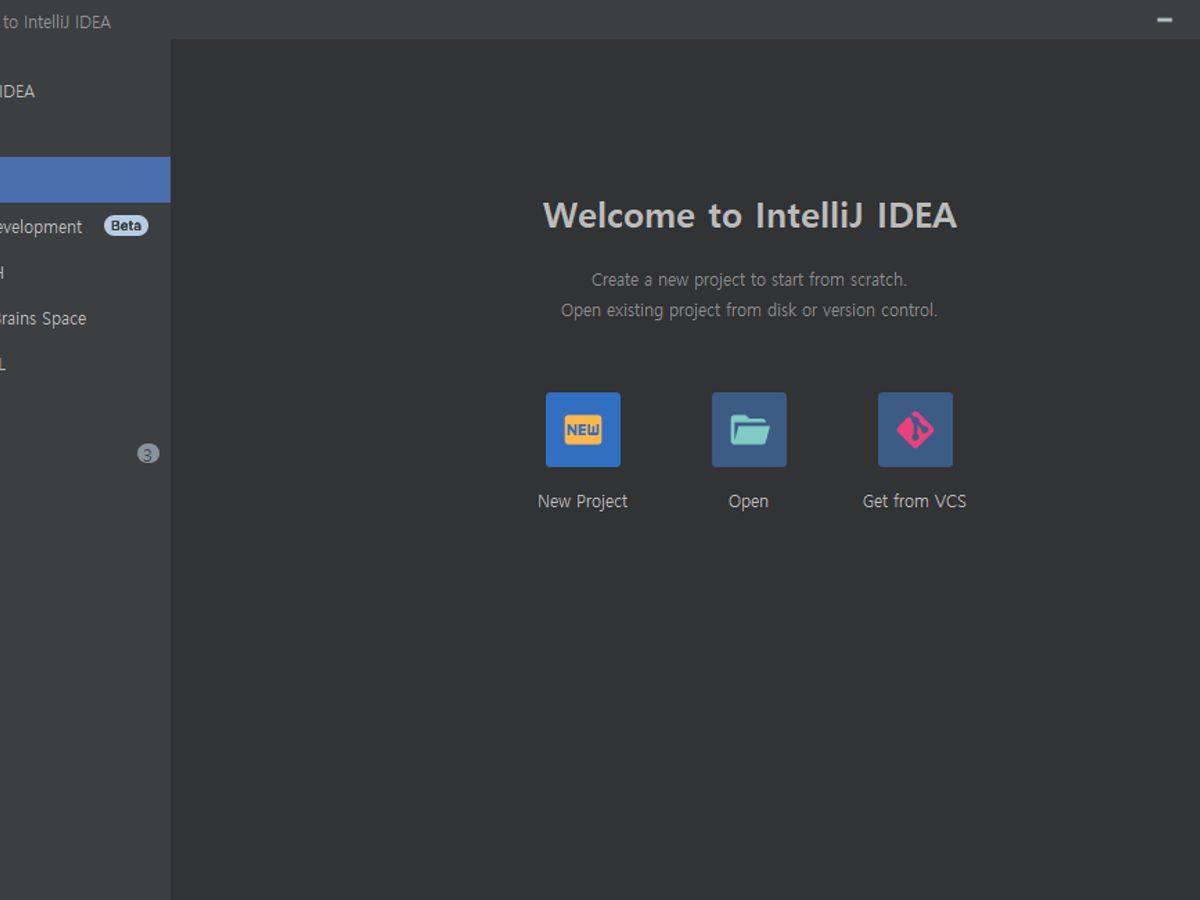Click the Get from VCS text label
1200x900 pixels.
coord(914,501)
